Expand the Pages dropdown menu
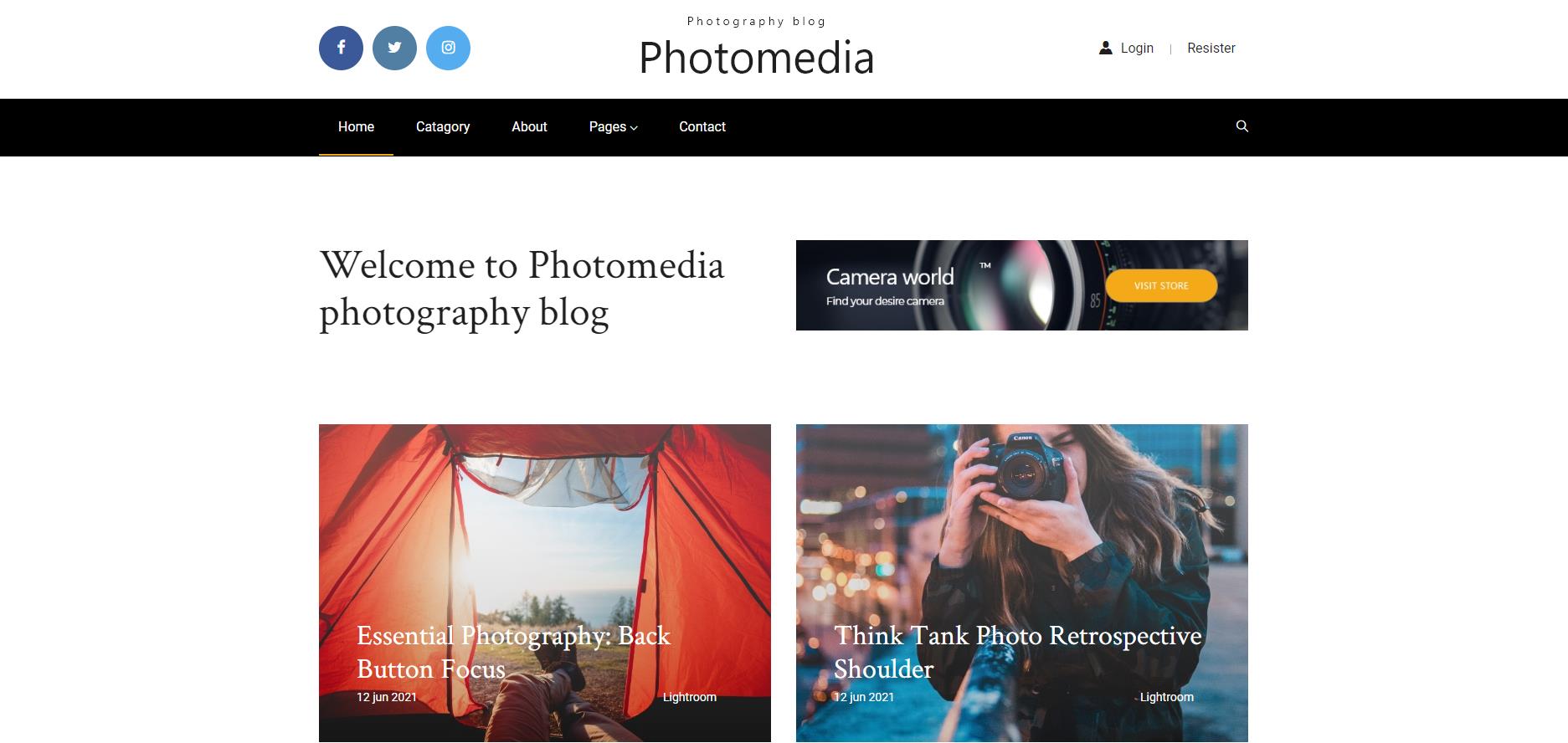The height and width of the screenshot is (743, 1568). click(613, 127)
